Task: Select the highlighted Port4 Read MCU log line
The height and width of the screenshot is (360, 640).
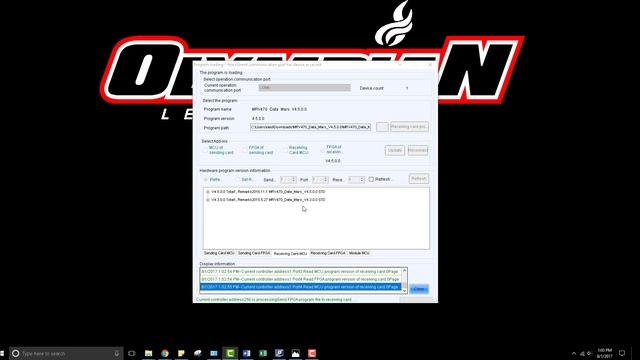Action: pos(301,287)
